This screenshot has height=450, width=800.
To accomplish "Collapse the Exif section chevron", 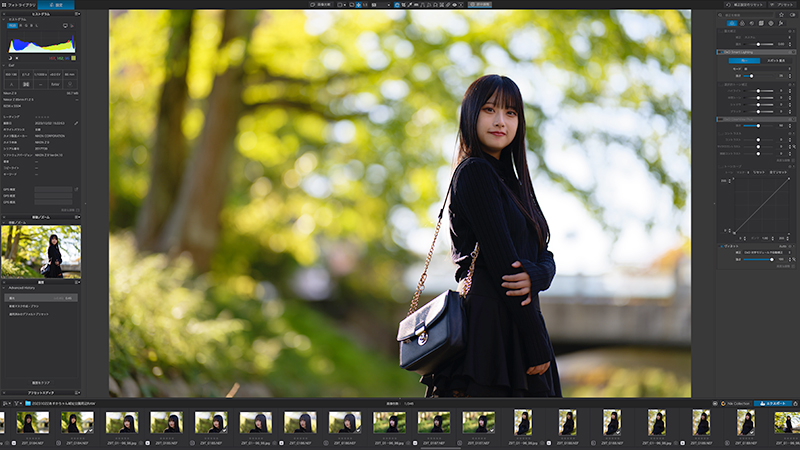I will [4, 65].
